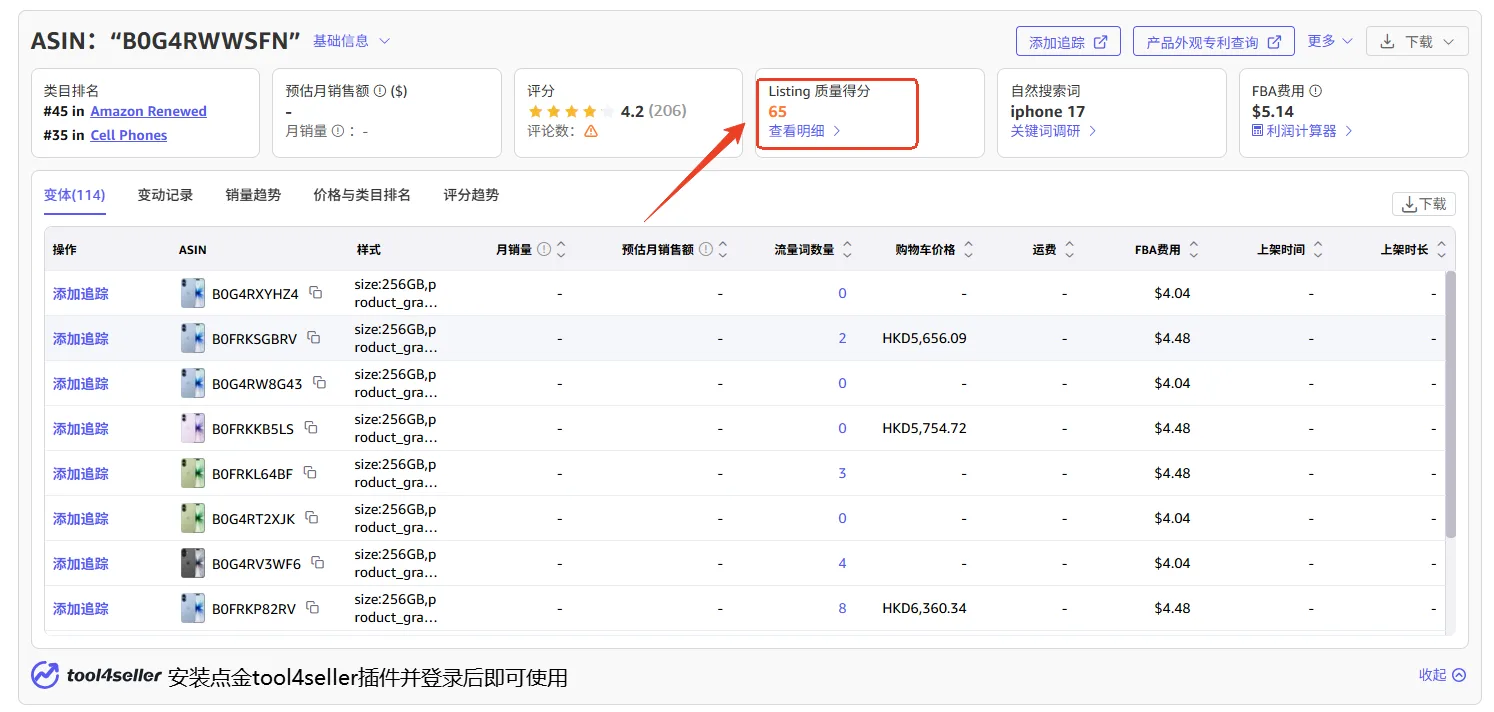
Task: Click price HKD5,754.72 cell
Action: [924, 428]
